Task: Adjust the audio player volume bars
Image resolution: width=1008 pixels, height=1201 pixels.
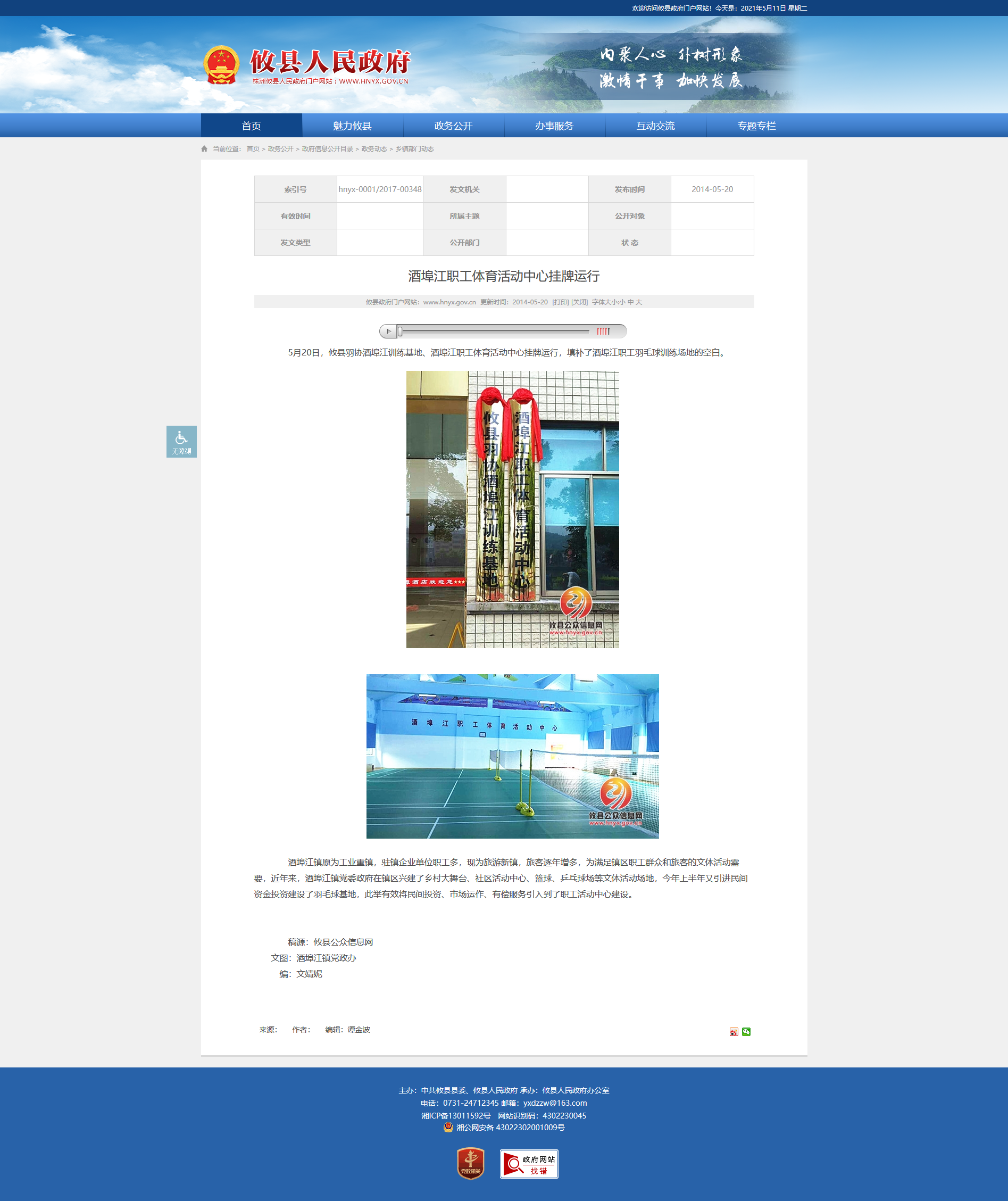Action: click(x=603, y=331)
